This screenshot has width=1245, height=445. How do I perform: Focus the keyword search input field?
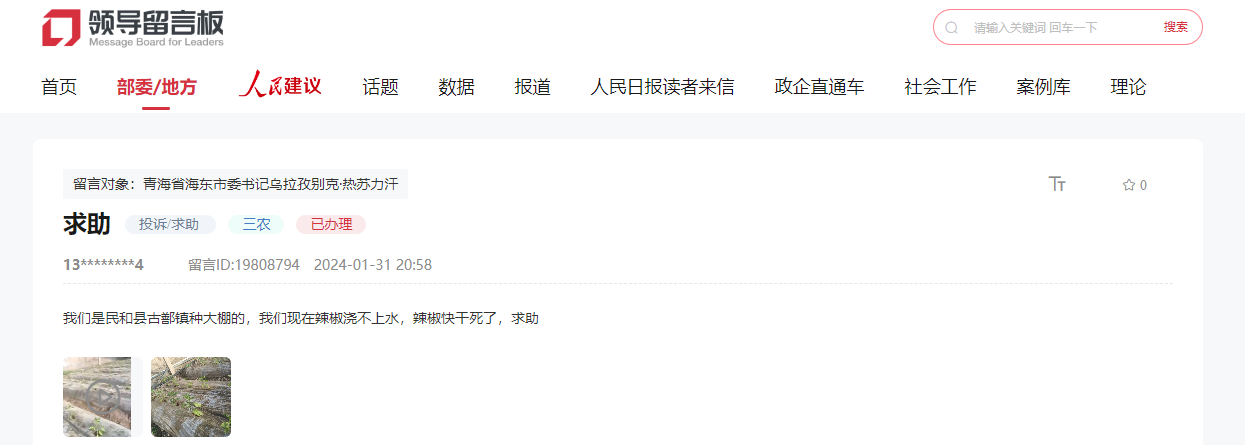1060,28
